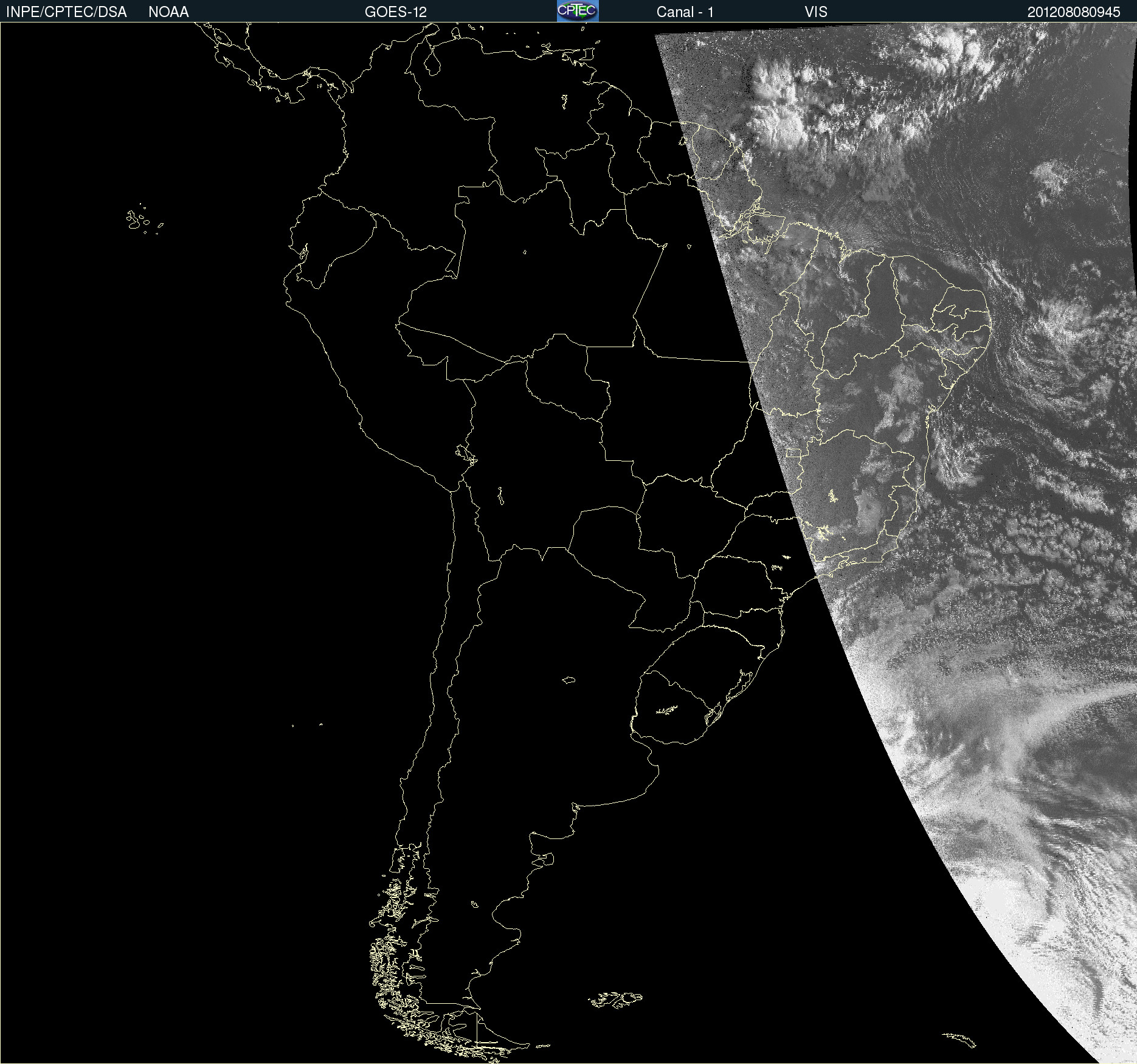Click the CPTEC logo in the header

tap(578, 11)
